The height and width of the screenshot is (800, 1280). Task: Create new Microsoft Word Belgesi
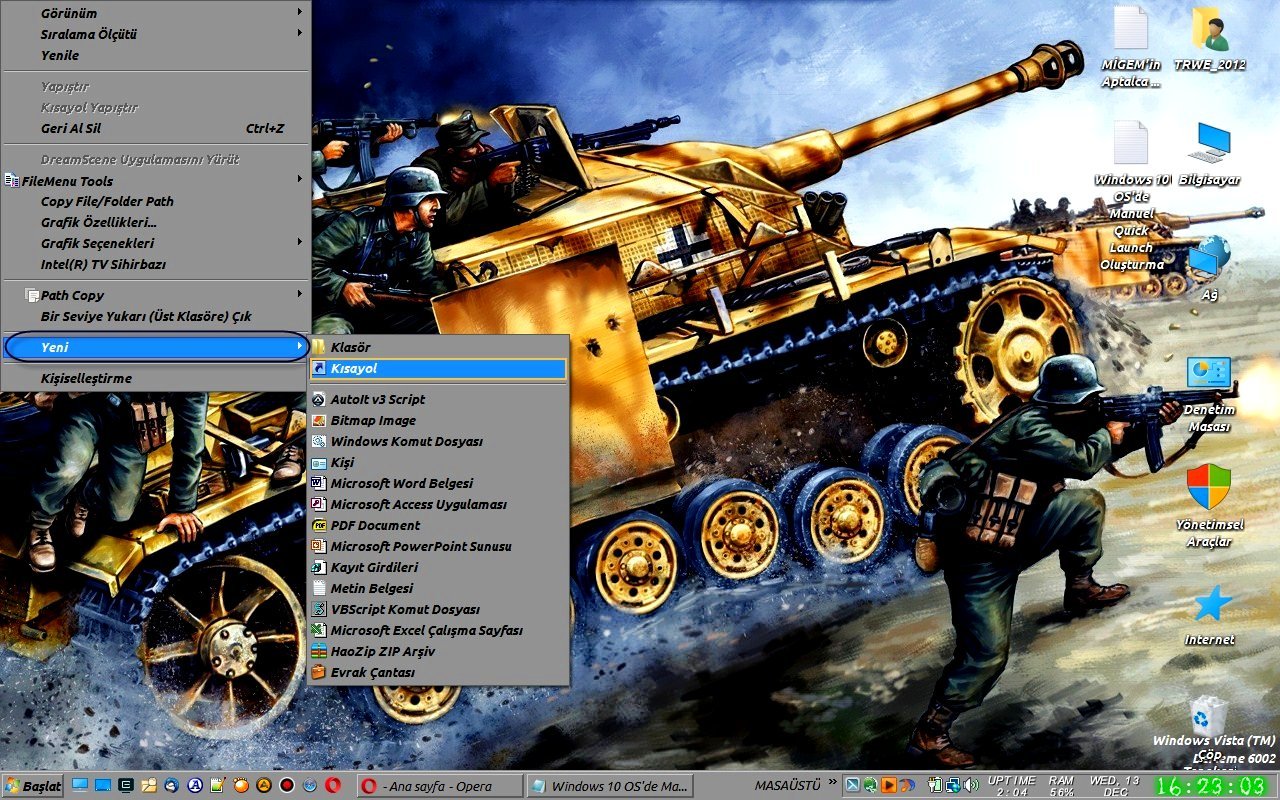439,483
